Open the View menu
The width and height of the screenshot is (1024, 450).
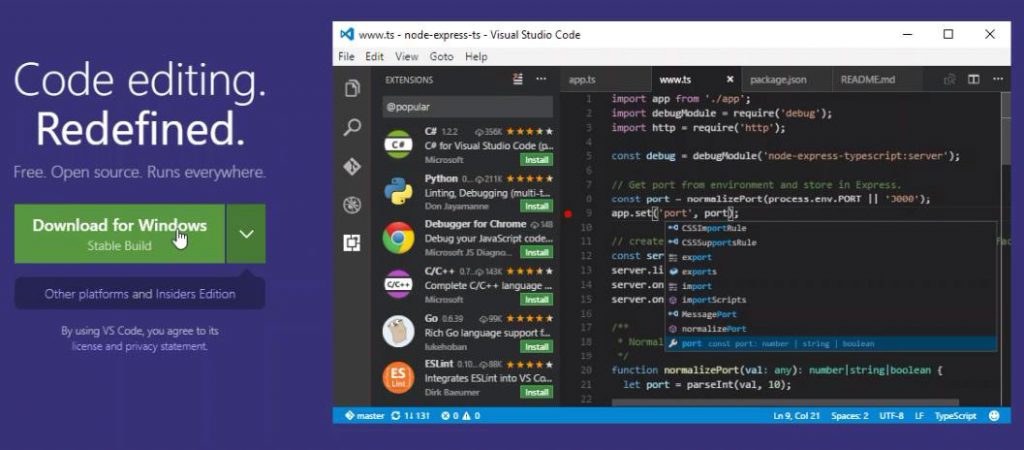tap(406, 57)
